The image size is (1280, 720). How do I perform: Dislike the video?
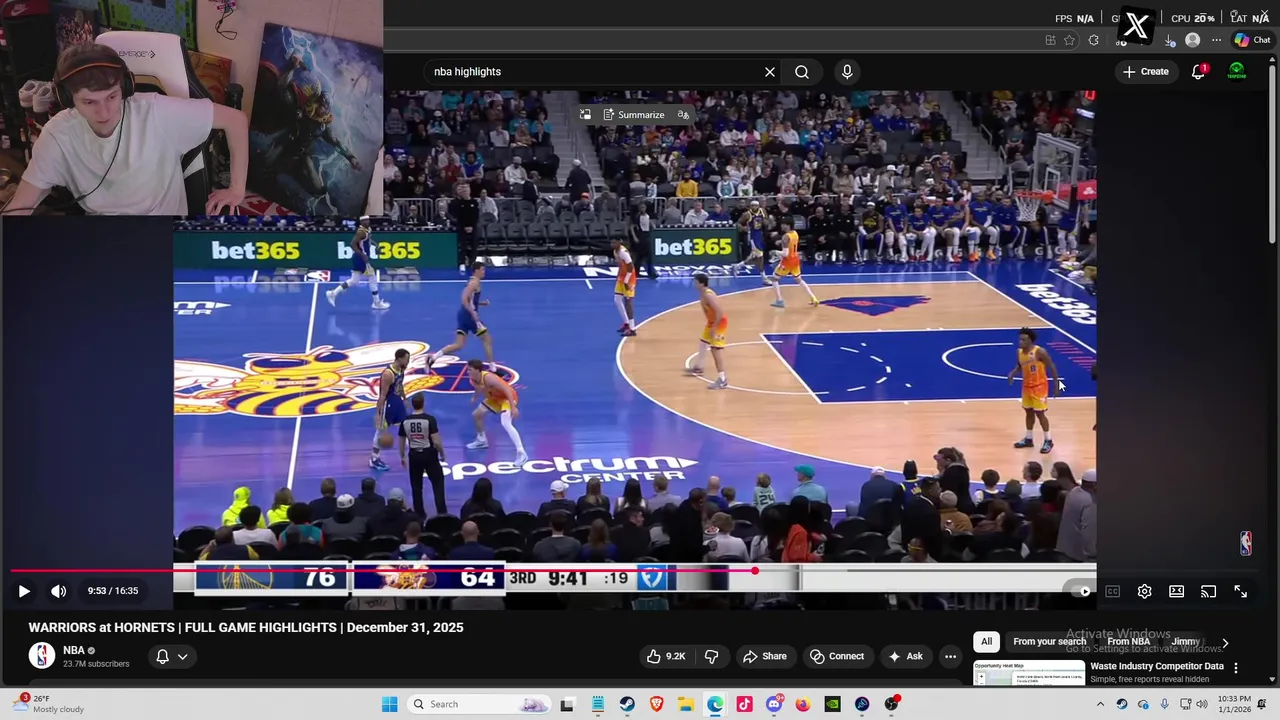click(712, 657)
